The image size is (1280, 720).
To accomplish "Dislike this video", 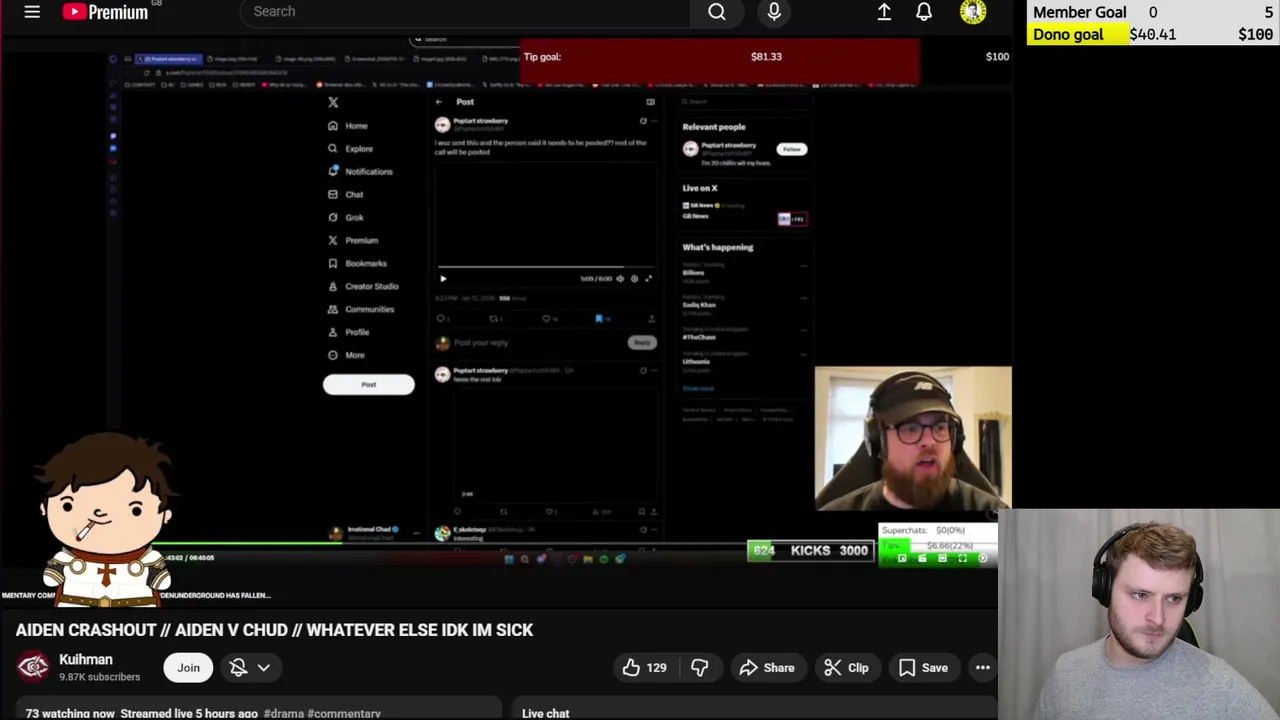I will point(700,668).
